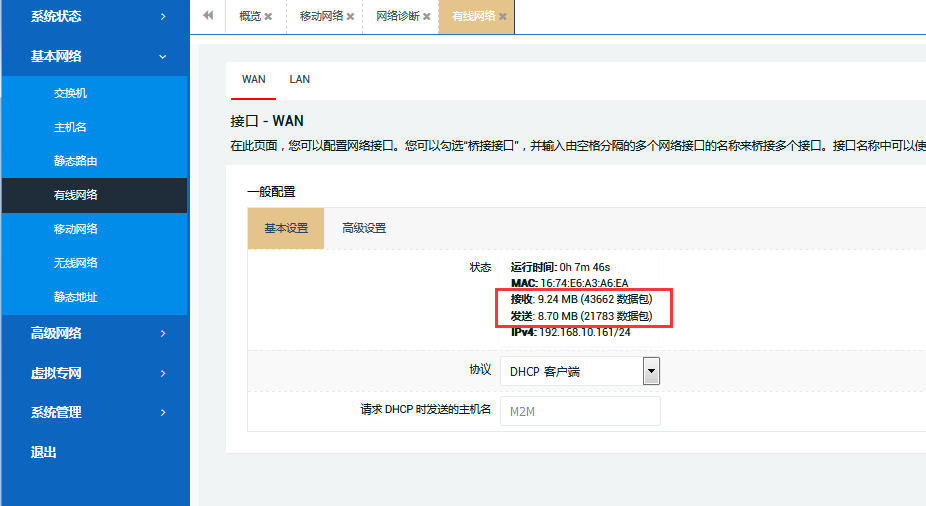Click the DHCP hostname input field
Image resolution: width=926 pixels, height=506 pixels.
point(580,411)
